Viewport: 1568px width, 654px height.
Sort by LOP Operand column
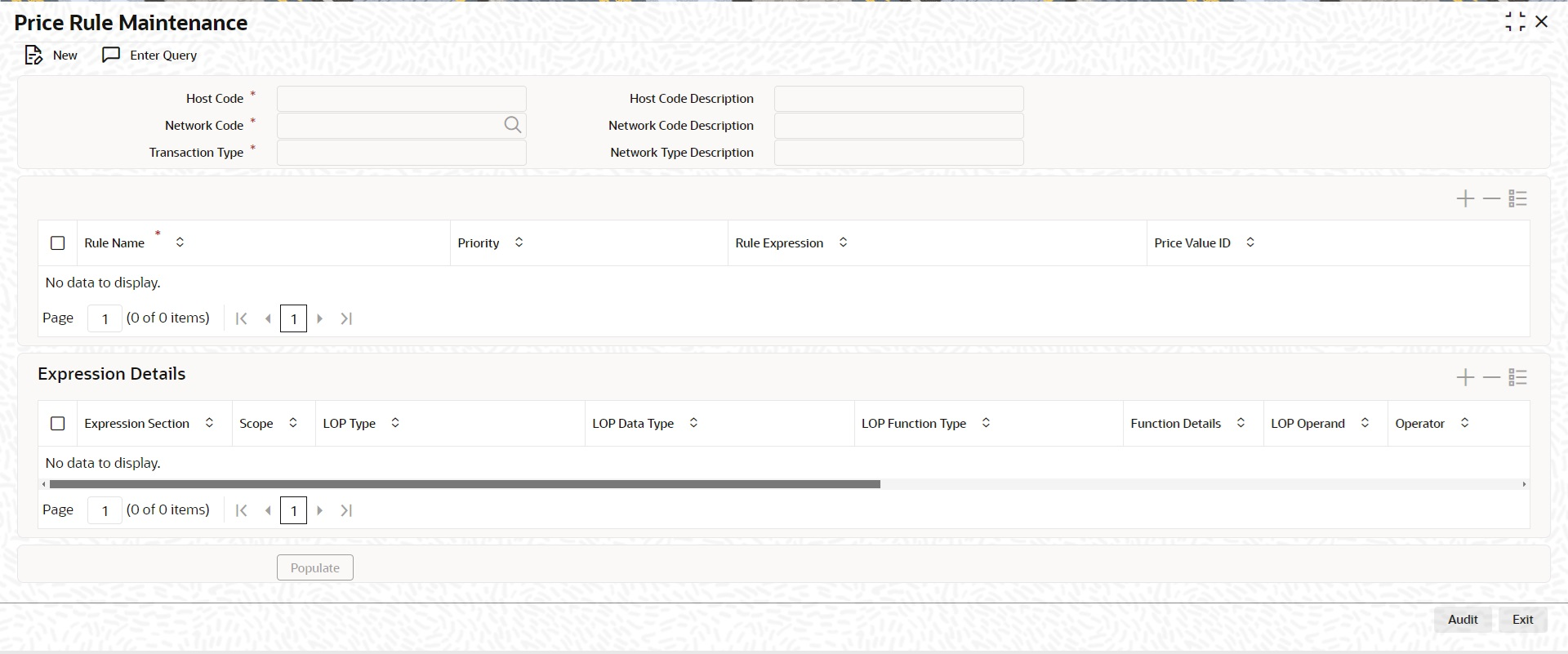(x=1365, y=423)
